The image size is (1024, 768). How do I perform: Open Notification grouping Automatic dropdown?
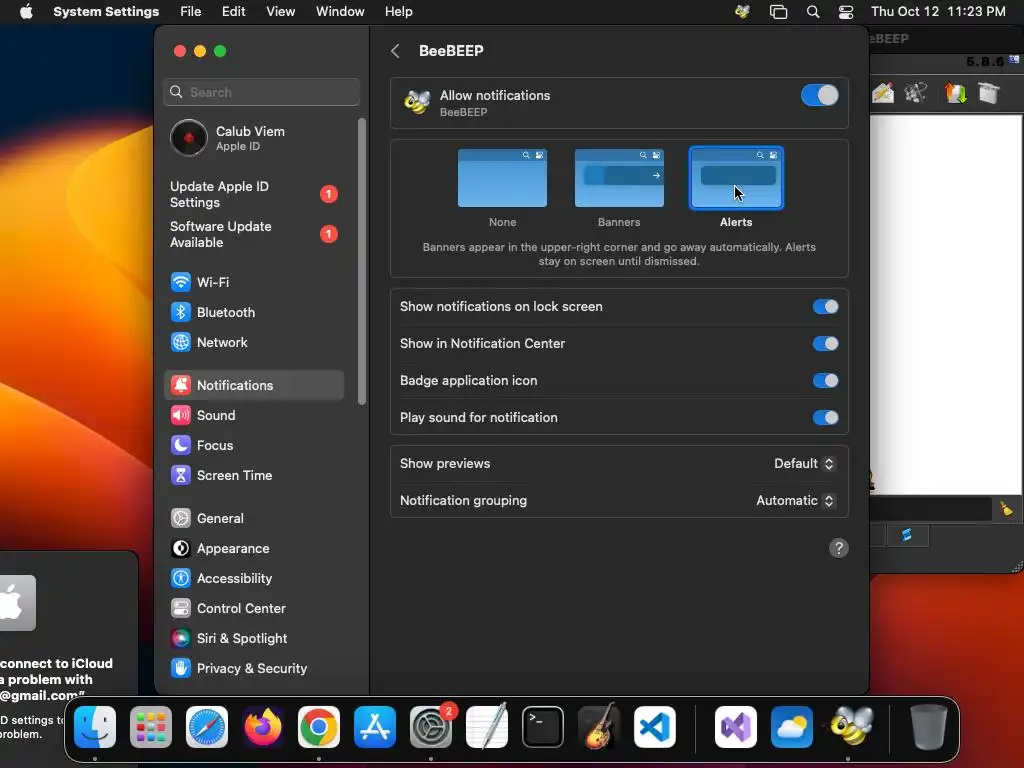tap(795, 501)
